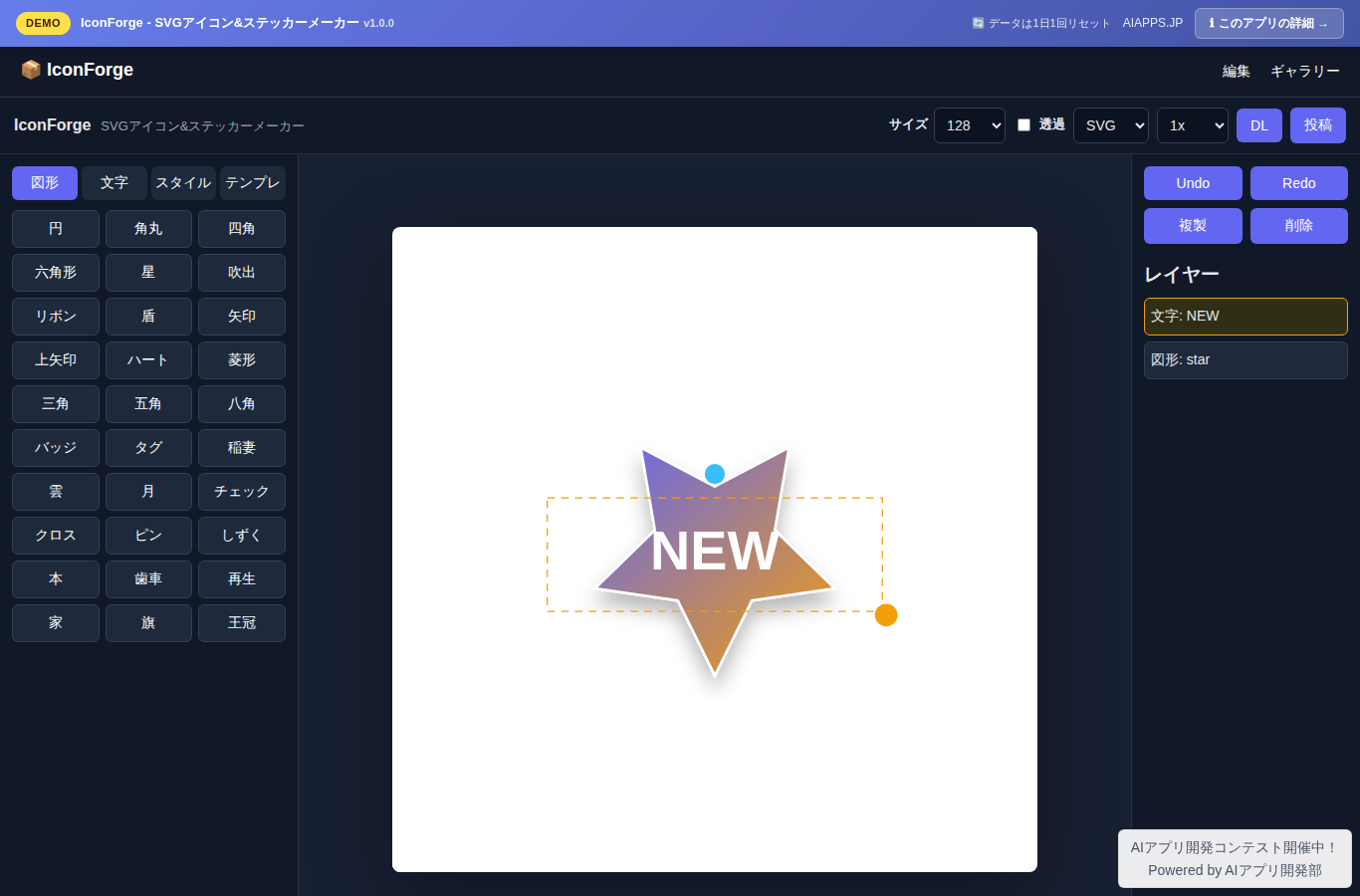Insert the 雲 cloud shape
The height and width of the screenshot is (896, 1360).
point(56,492)
